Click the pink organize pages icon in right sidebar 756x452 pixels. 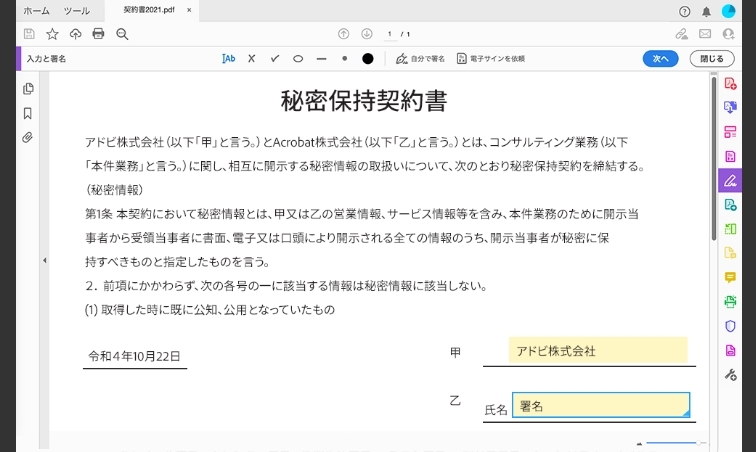click(730, 132)
